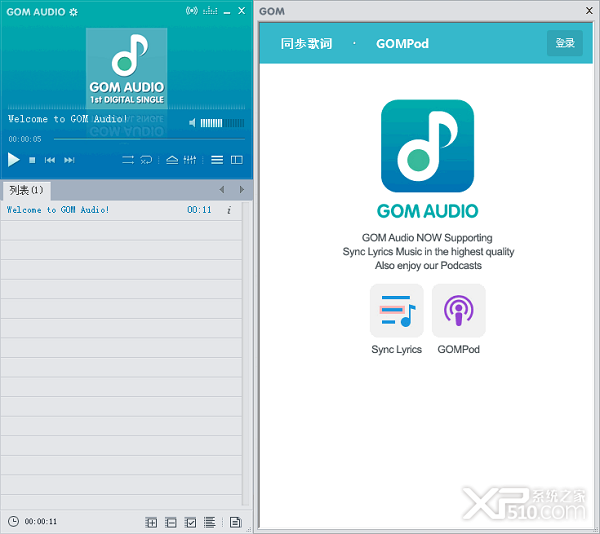Select the 'Welcome to GOM Audio!' playlist track
600x534 pixels.
point(121,210)
